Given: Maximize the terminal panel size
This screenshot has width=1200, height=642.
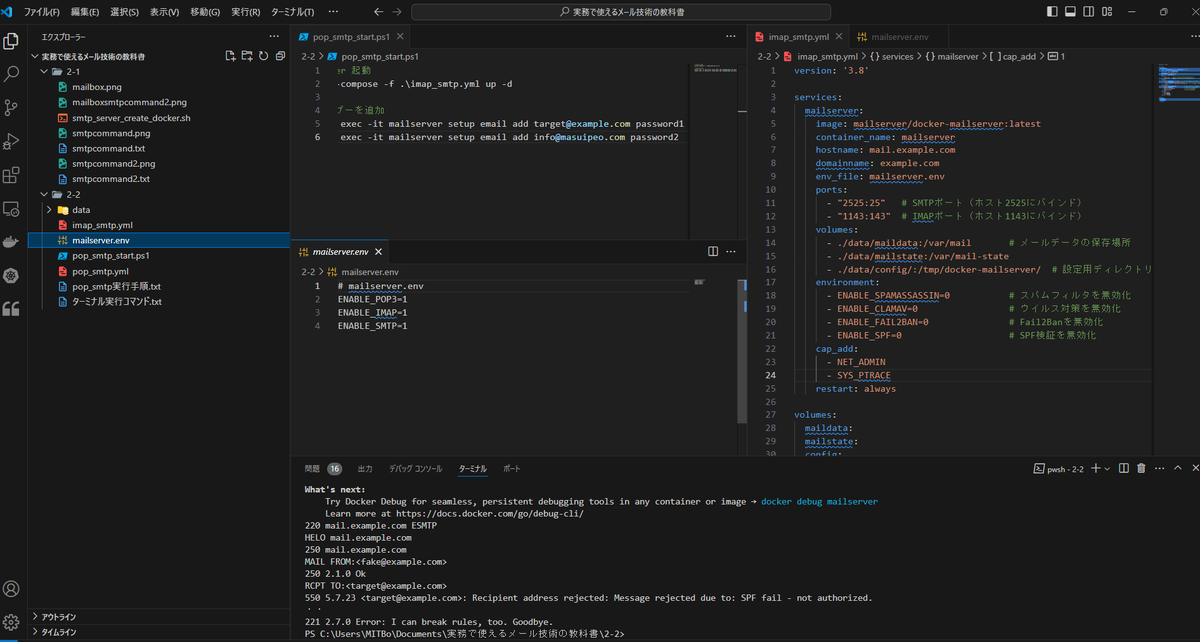Looking at the screenshot, I should tap(1177, 468).
